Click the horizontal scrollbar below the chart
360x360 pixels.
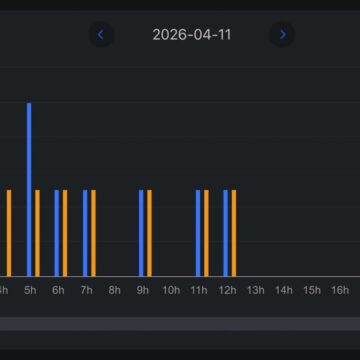(180, 324)
